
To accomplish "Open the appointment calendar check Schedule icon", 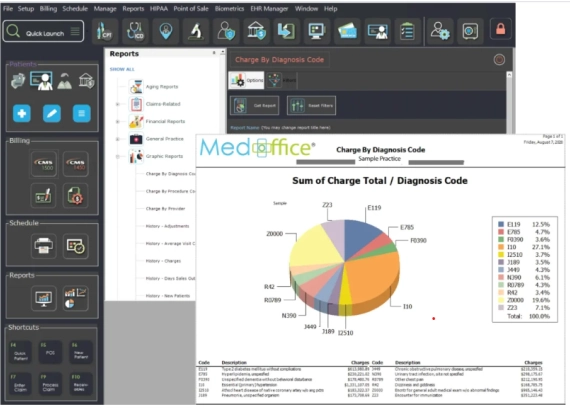I will pyautogui.click(x=76, y=246).
